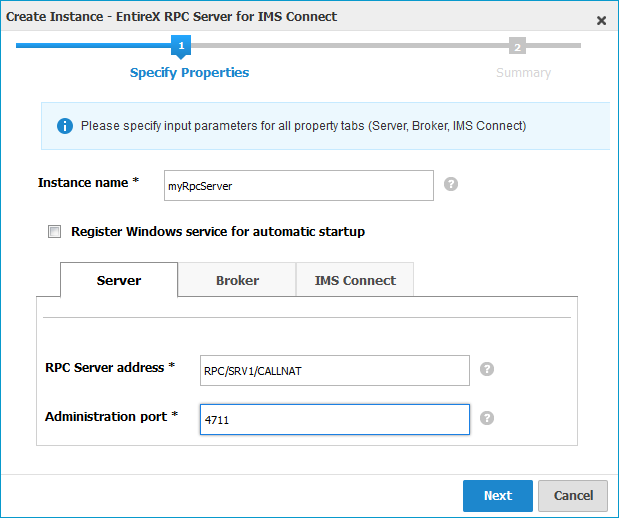
Task: Close the Create Instance dialog
Action: coord(601,20)
